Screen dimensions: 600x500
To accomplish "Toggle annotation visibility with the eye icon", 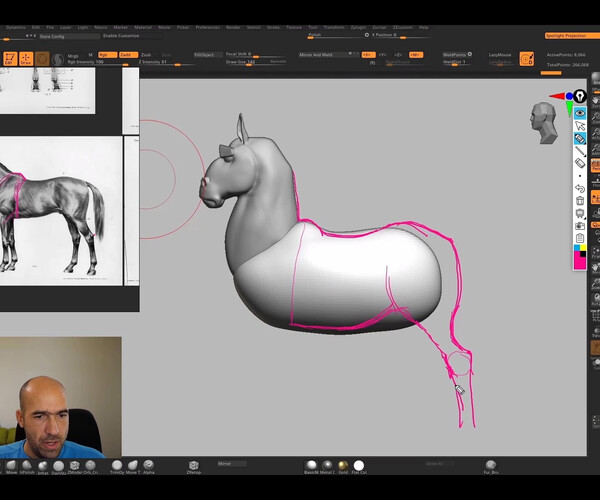I will point(580,113).
